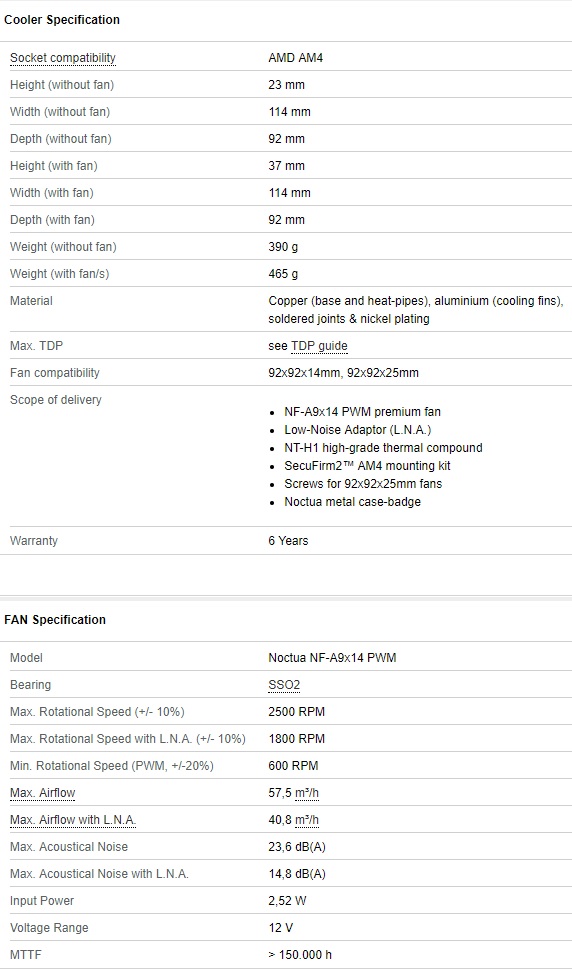Click the SSO2 bearing link

(284, 685)
